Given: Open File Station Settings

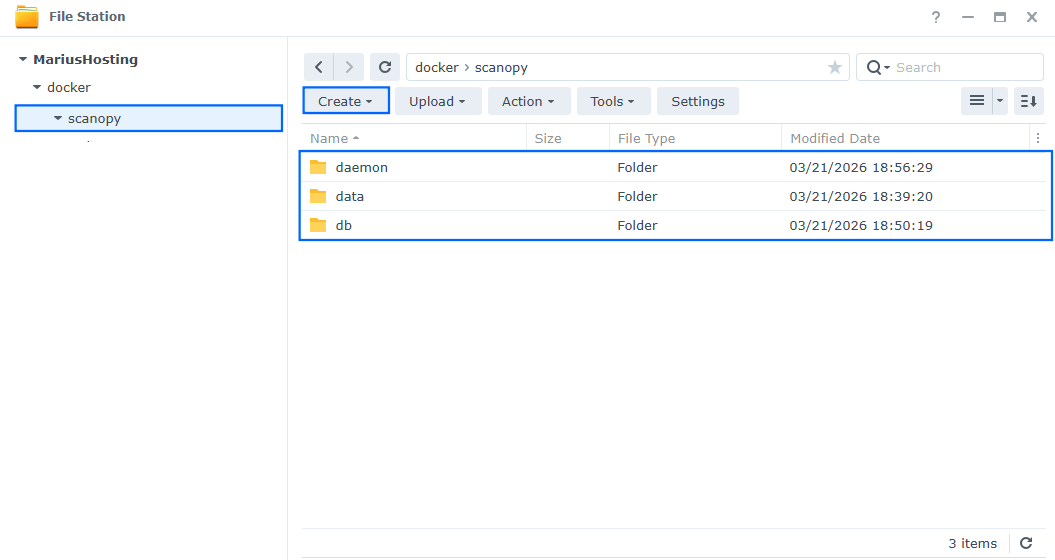Looking at the screenshot, I should click(x=698, y=101).
